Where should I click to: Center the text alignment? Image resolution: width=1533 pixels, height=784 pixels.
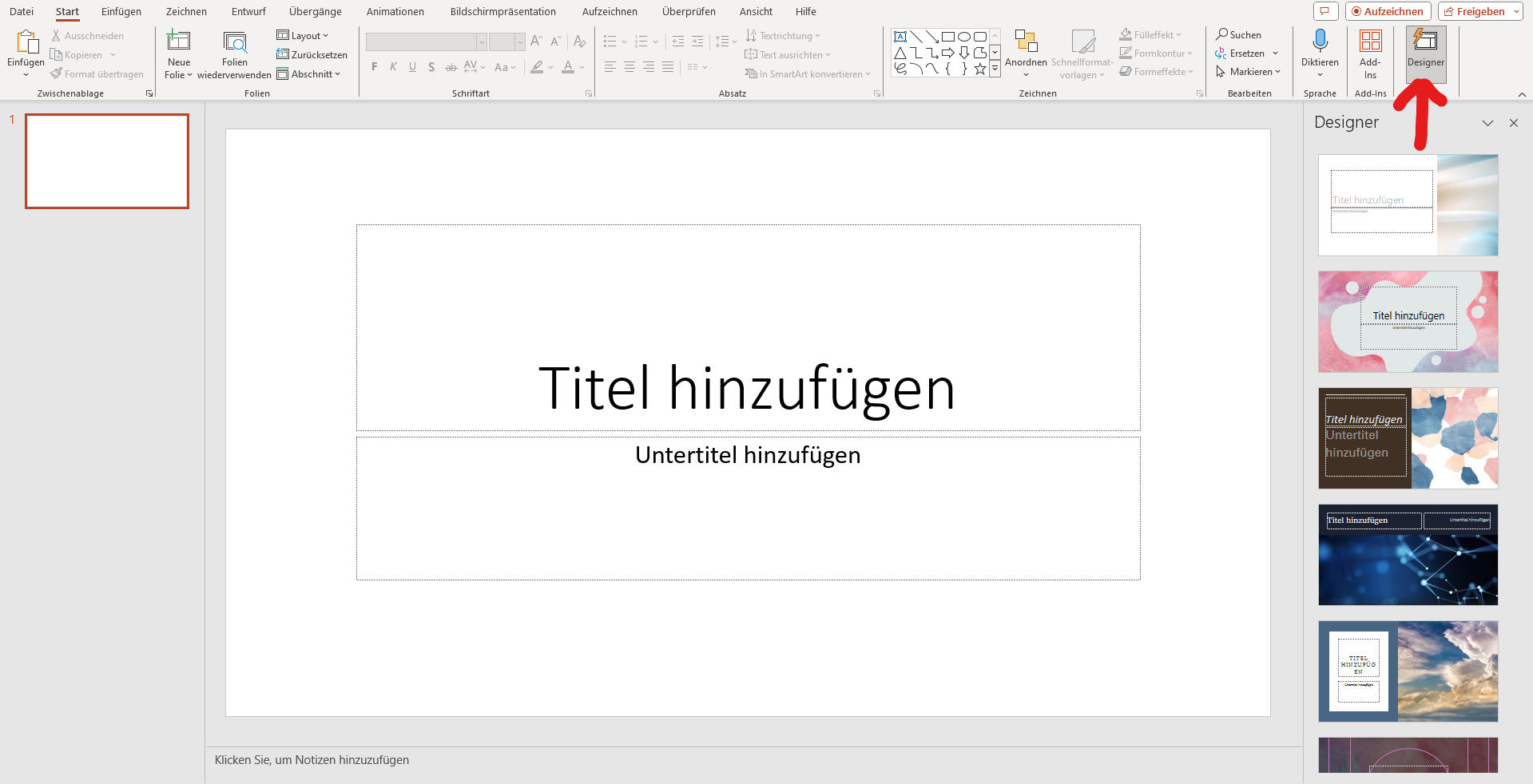(x=629, y=67)
